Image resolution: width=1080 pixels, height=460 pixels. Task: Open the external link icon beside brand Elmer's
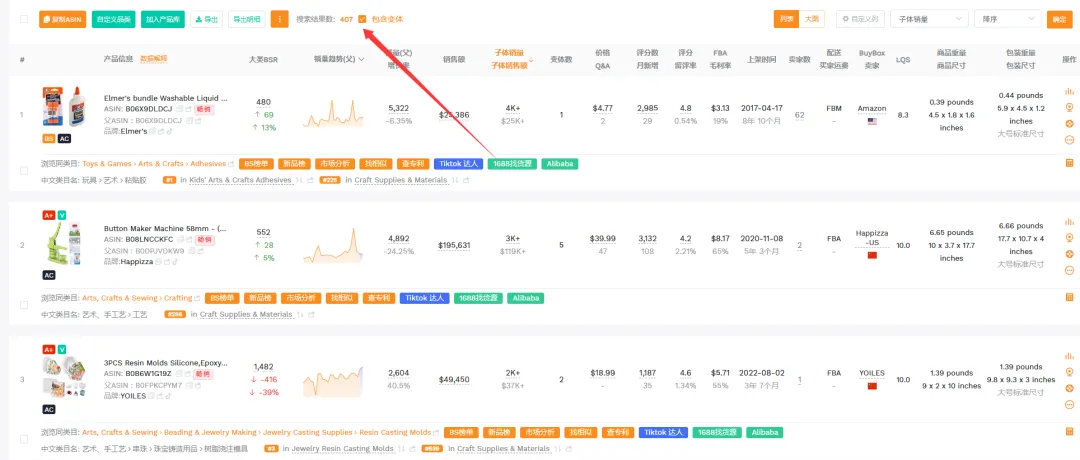(161, 131)
